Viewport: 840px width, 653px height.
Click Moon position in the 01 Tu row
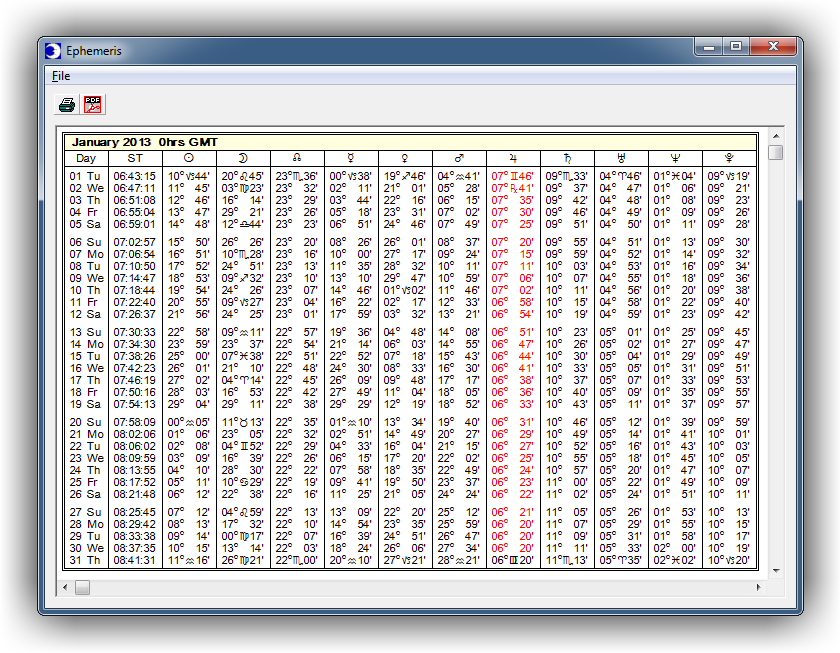(243, 176)
